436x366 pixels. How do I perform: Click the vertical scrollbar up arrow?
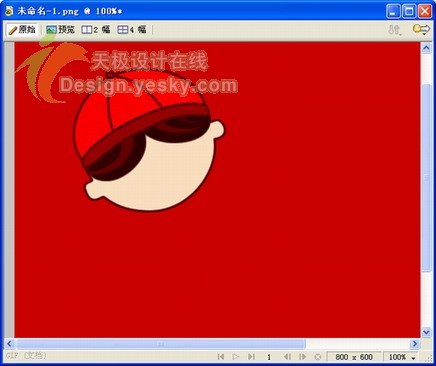pos(426,48)
